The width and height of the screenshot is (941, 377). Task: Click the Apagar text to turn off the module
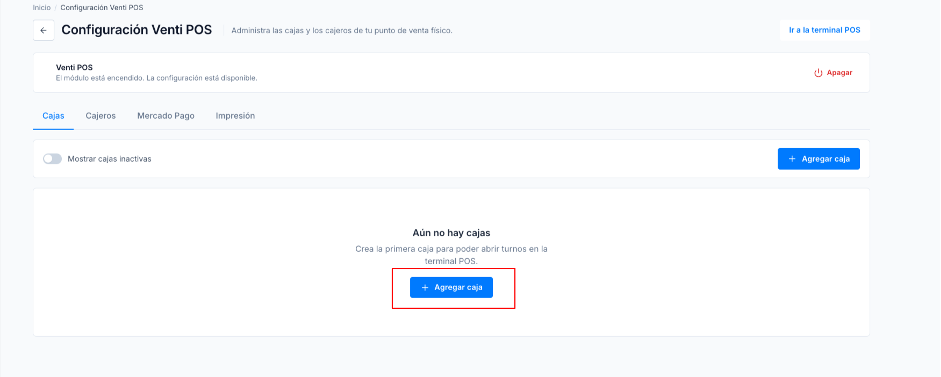click(840, 73)
